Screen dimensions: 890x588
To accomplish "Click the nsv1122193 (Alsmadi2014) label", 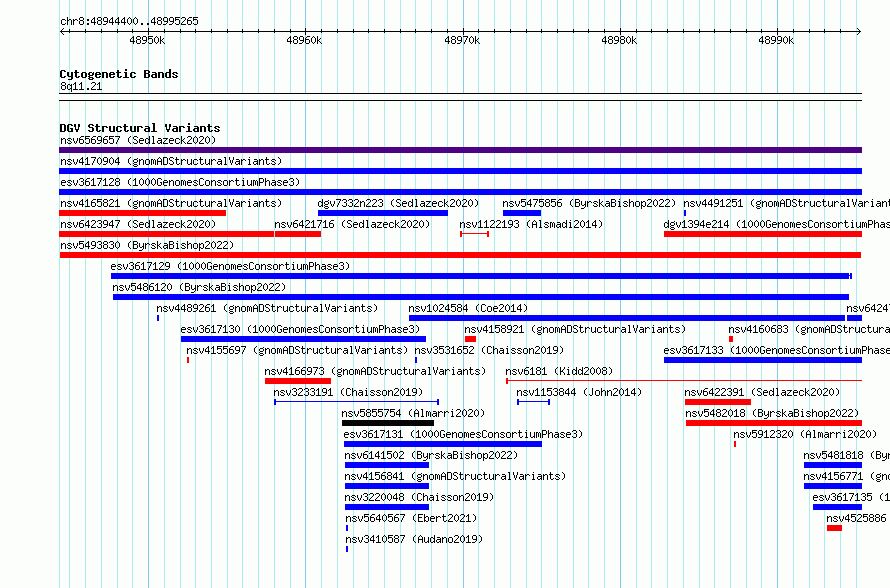I will coord(531,224).
